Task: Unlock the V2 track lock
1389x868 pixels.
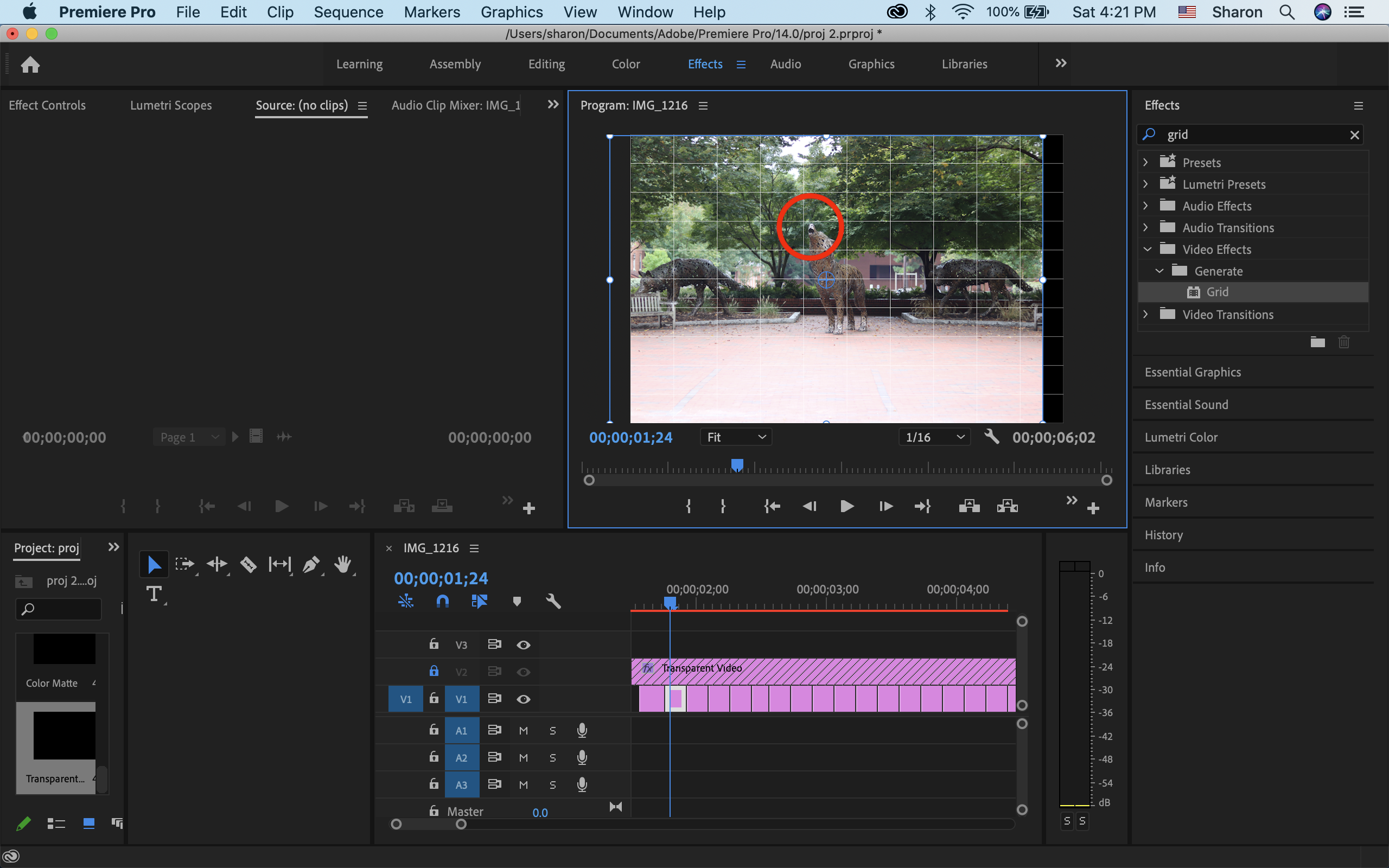Action: [x=434, y=671]
